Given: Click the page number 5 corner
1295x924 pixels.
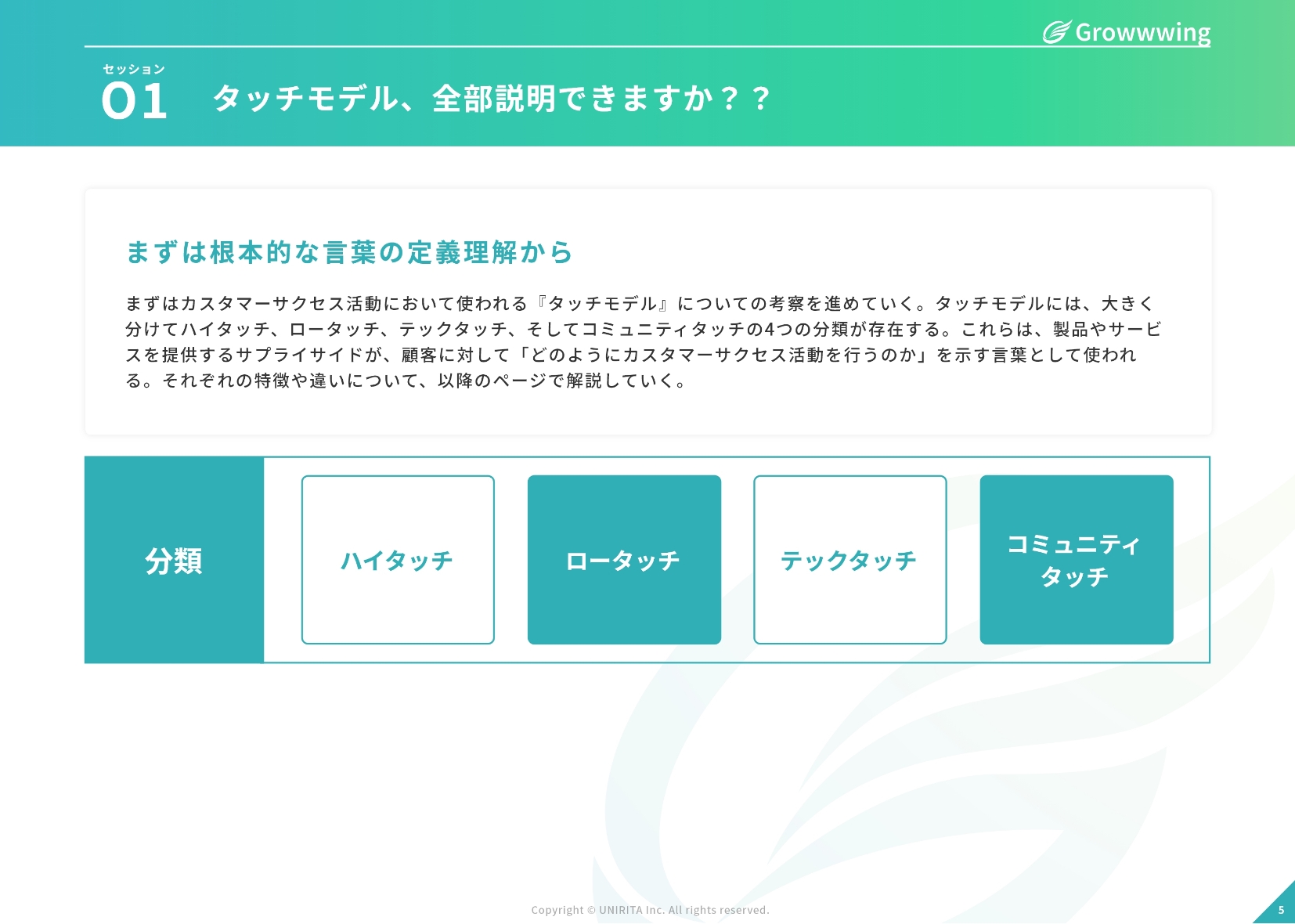Looking at the screenshot, I should [x=1281, y=910].
